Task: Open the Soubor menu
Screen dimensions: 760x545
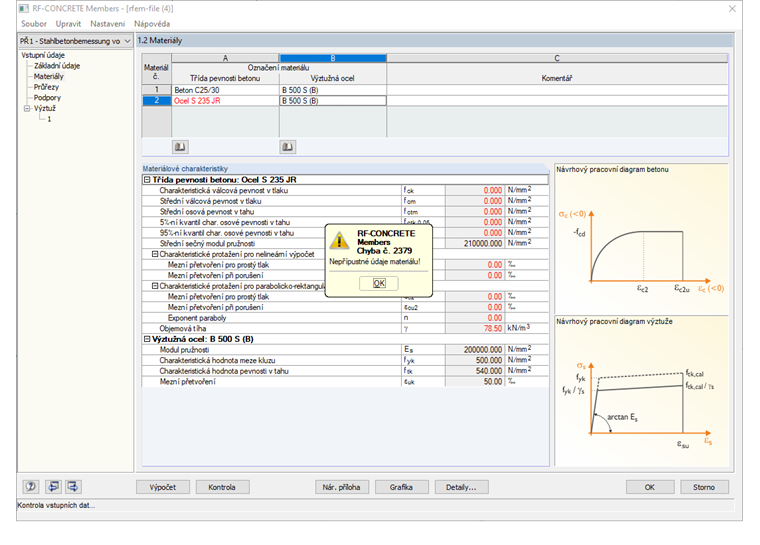Action: point(34,24)
